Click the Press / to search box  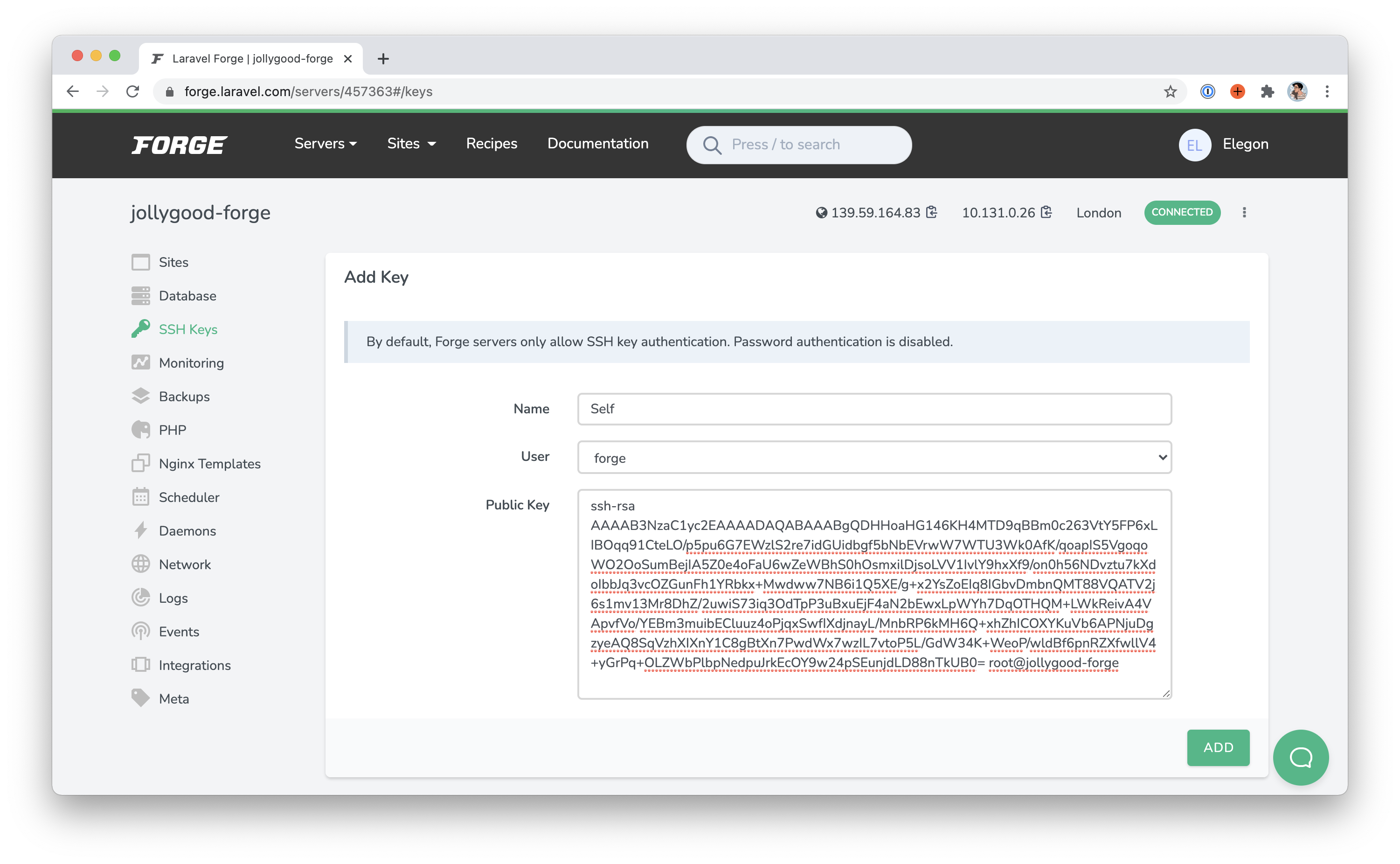click(798, 145)
